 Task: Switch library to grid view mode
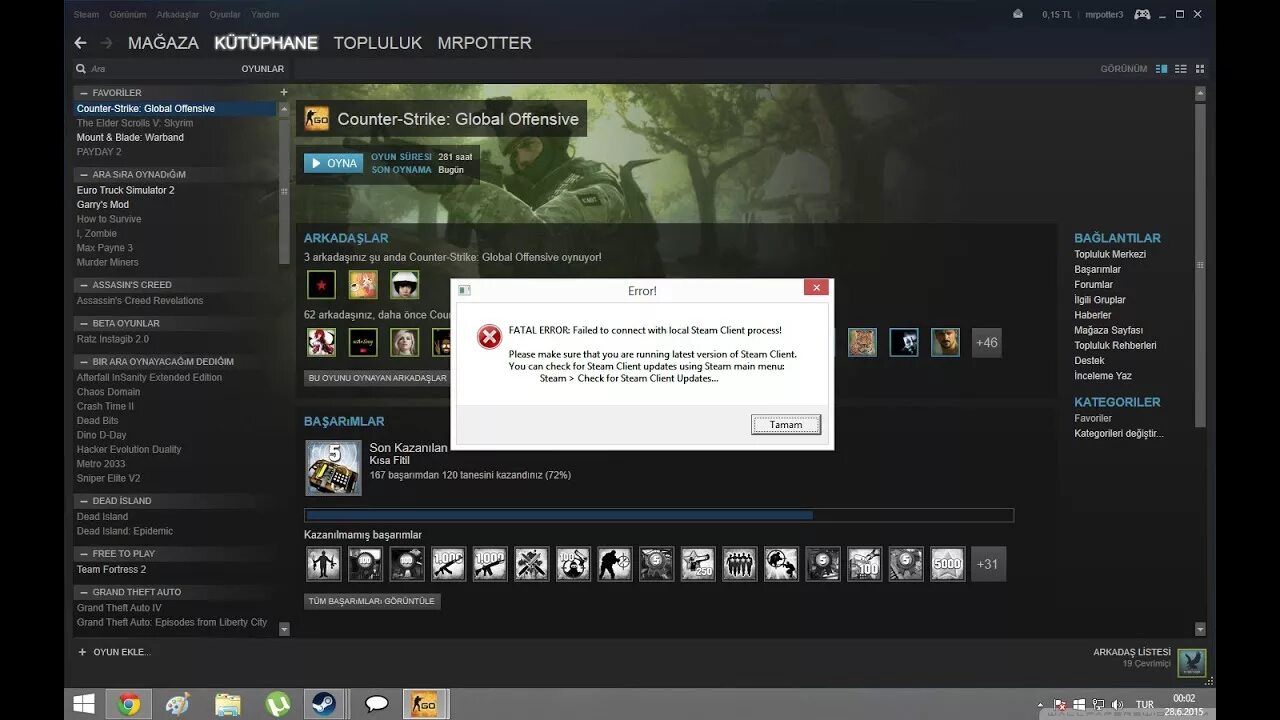pos(1200,69)
